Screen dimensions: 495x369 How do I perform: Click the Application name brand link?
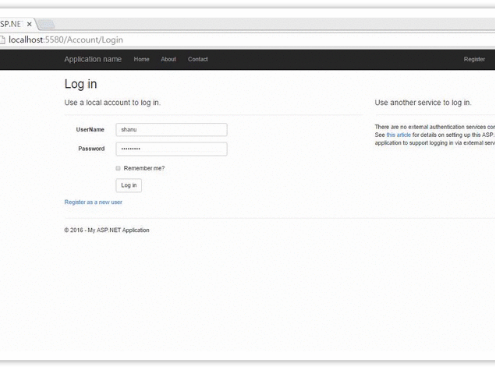point(93,59)
